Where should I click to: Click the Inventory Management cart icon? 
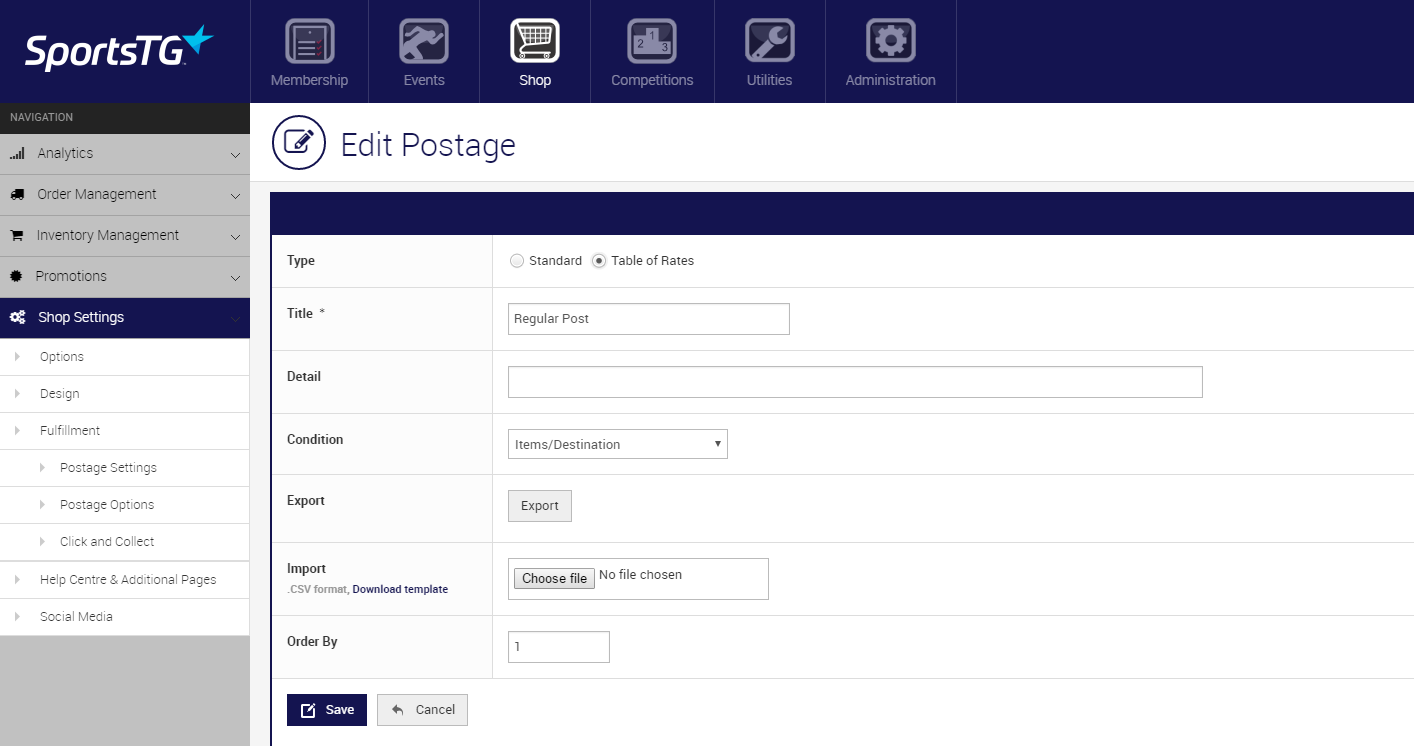[x=17, y=236]
